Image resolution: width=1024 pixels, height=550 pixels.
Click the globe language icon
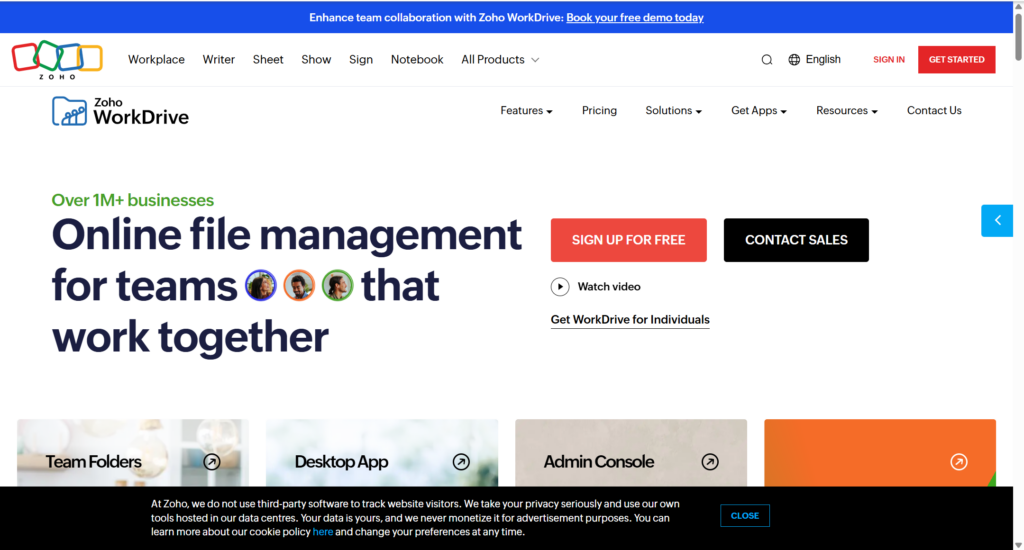coord(794,60)
